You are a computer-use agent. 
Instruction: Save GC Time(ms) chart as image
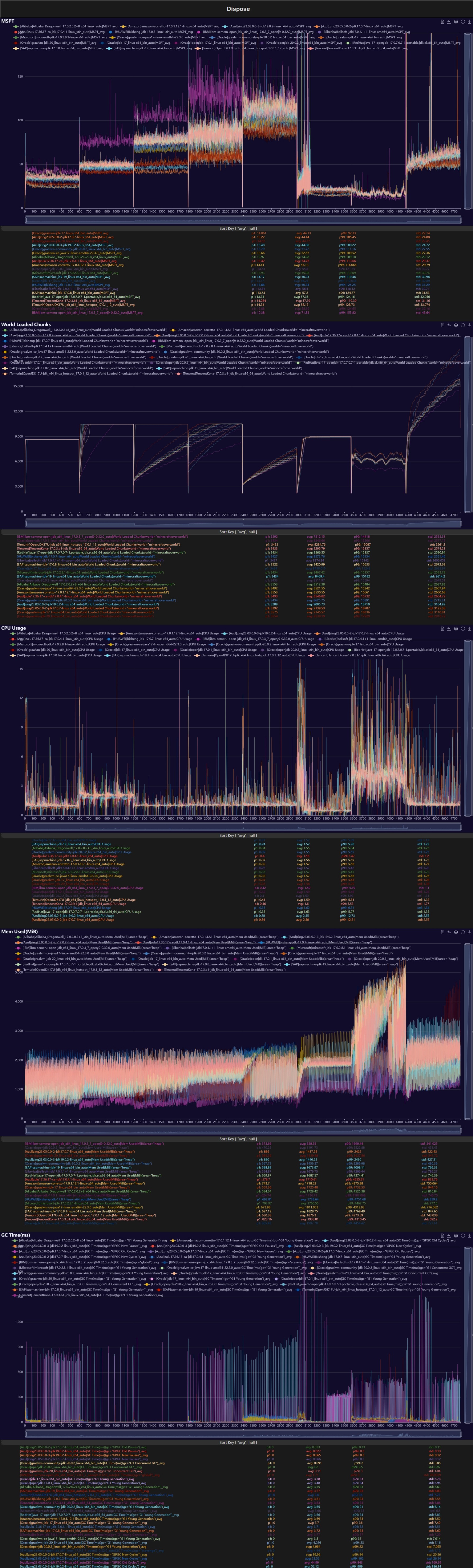(469, 1236)
